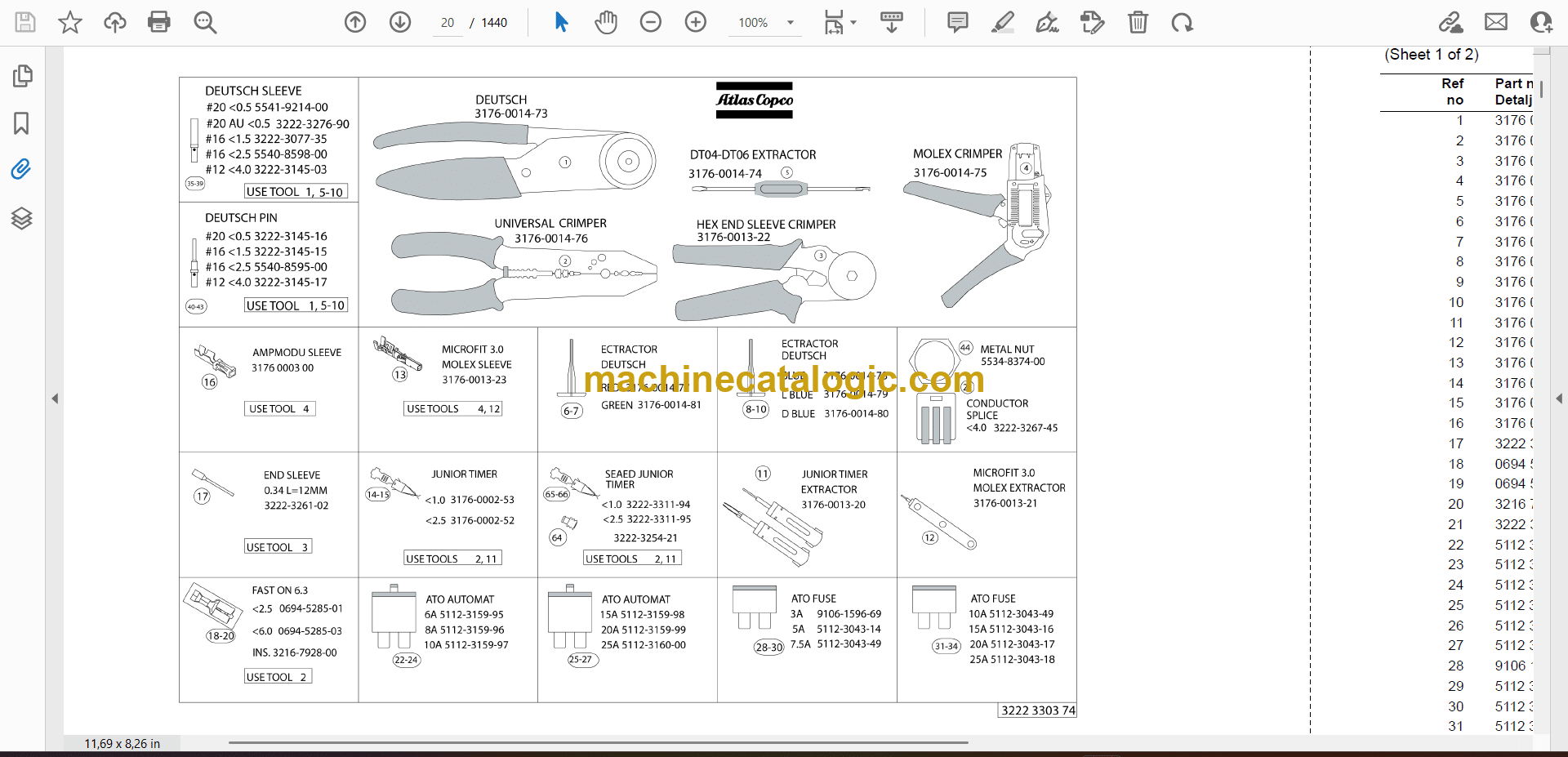Upload the file to cloud storage
1568x757 pixels.
click(115, 22)
